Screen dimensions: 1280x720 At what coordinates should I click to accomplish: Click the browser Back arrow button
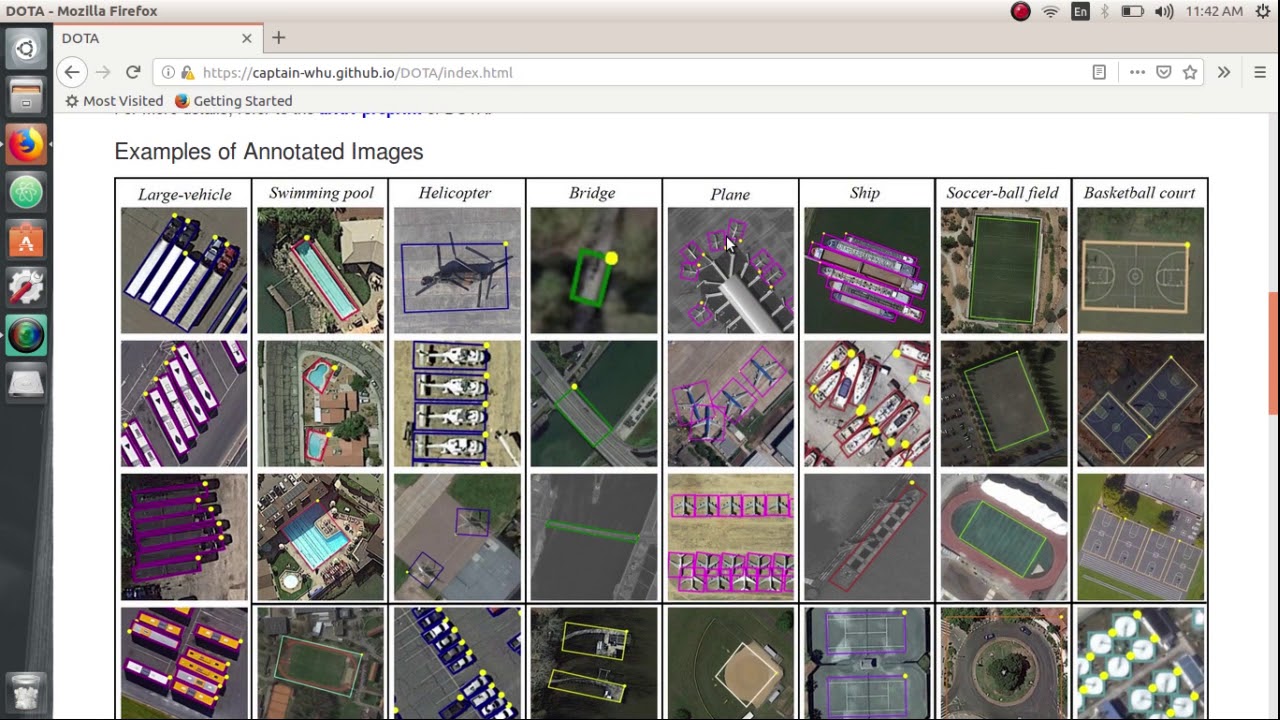point(72,72)
